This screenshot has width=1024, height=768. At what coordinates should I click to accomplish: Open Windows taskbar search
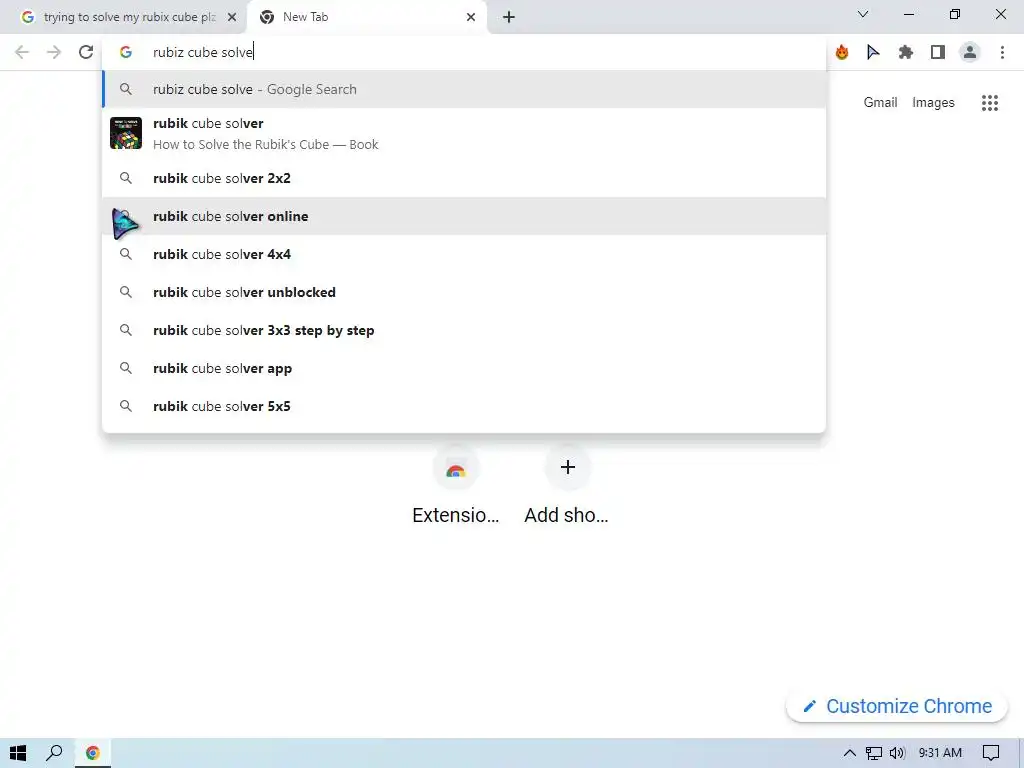pyautogui.click(x=54, y=753)
